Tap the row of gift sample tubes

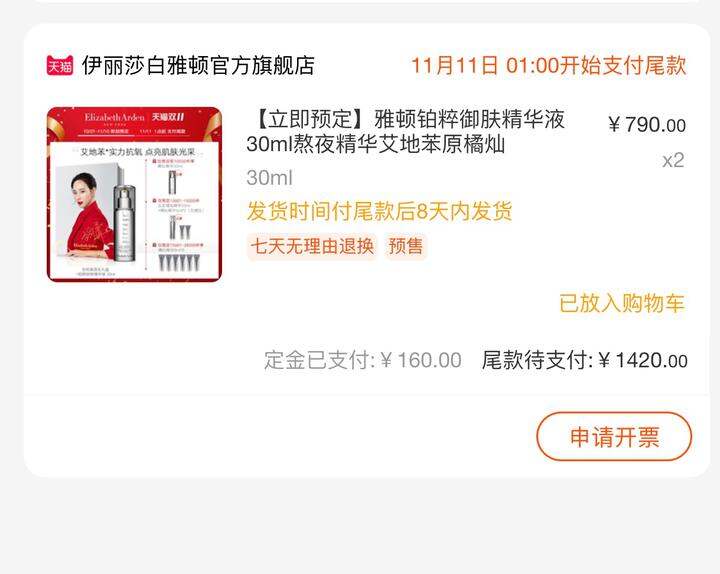pyautogui.click(x=180, y=263)
